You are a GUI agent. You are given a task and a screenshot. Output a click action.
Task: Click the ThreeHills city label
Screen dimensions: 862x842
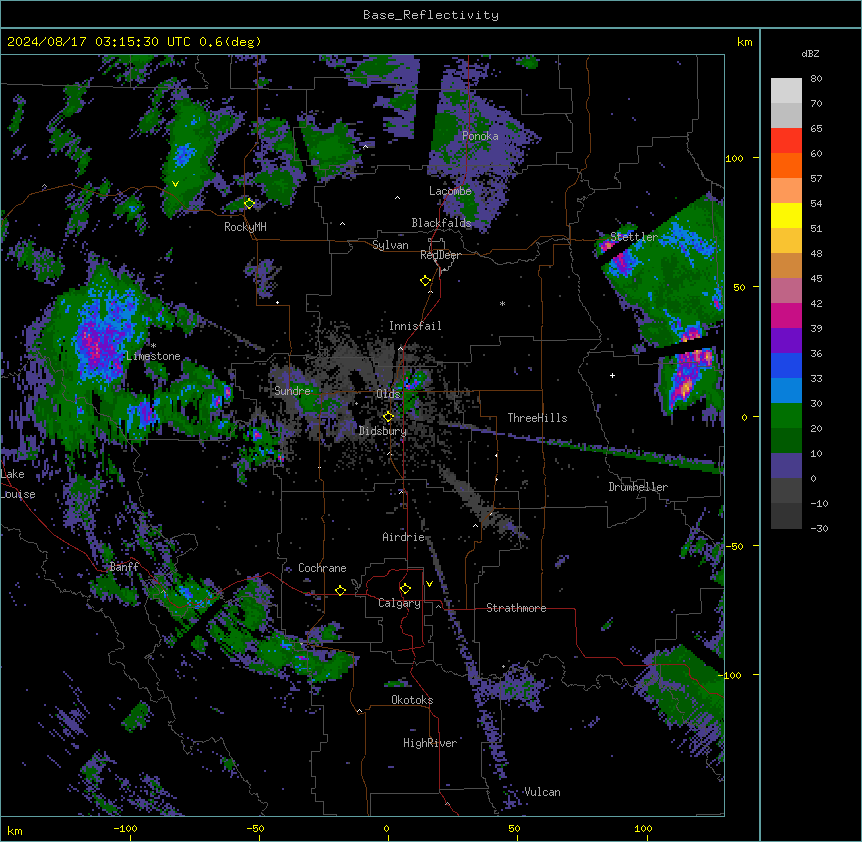537,418
